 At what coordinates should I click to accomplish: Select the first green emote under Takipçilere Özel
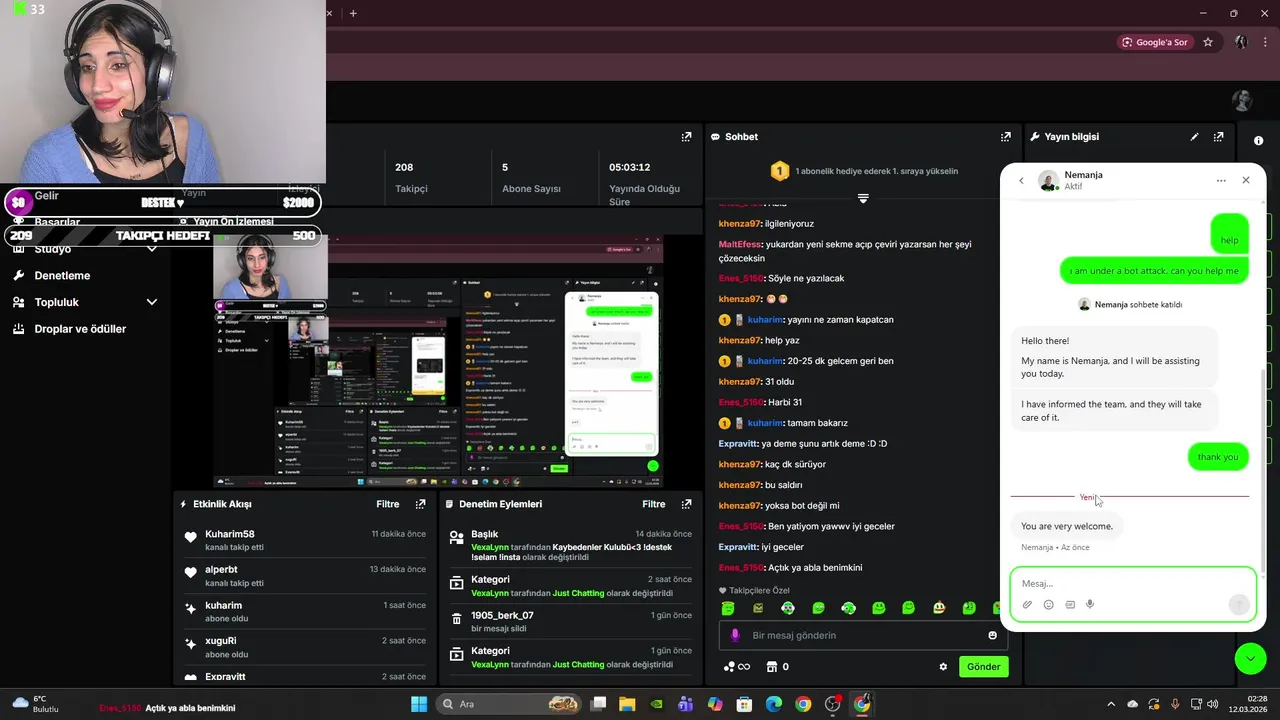point(728,608)
